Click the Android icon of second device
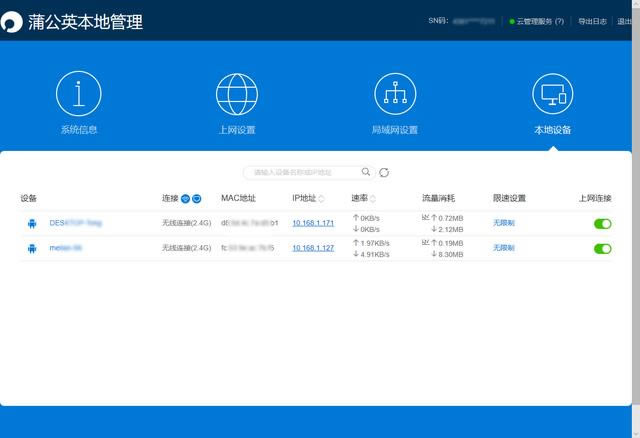Viewport: 640px width, 438px height. click(31, 248)
